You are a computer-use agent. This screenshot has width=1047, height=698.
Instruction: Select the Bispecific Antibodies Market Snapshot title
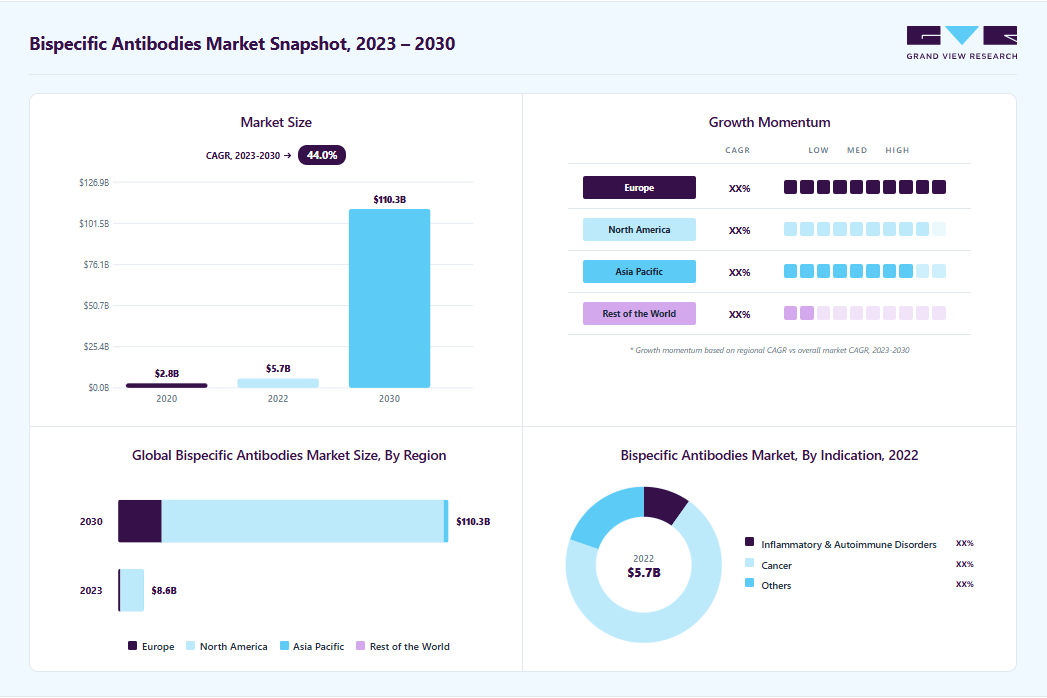(x=242, y=43)
